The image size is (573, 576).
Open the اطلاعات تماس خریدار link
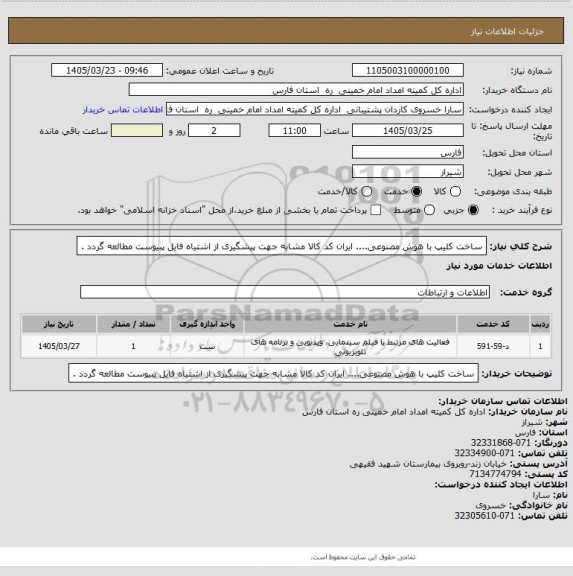tap(123, 110)
